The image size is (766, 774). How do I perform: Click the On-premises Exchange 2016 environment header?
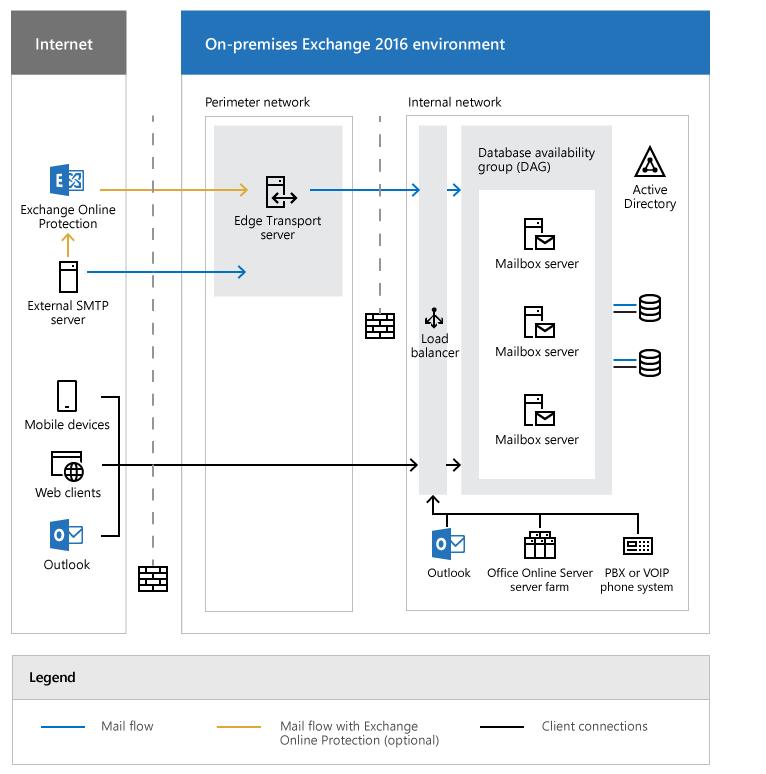click(445, 43)
